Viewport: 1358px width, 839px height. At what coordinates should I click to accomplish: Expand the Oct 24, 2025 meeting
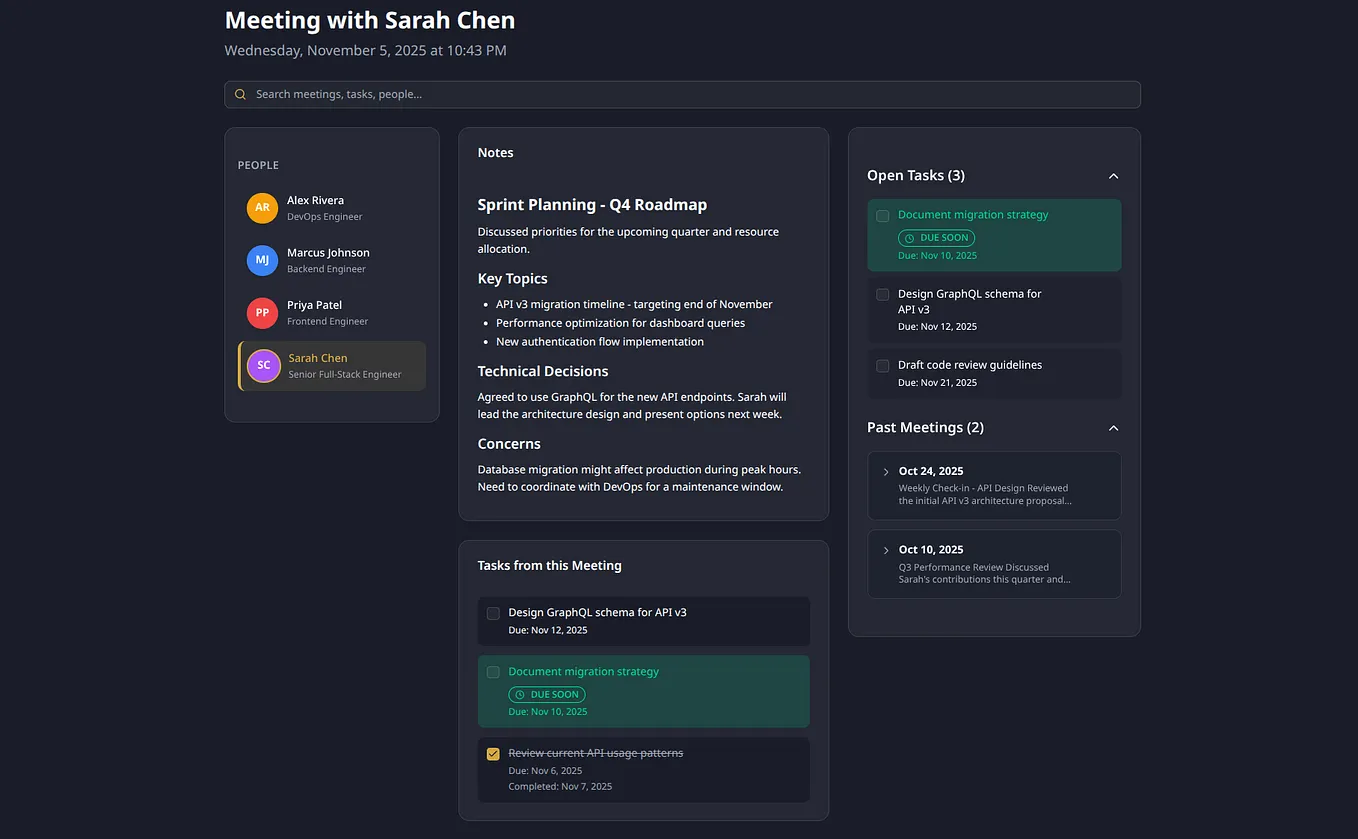(x=994, y=486)
